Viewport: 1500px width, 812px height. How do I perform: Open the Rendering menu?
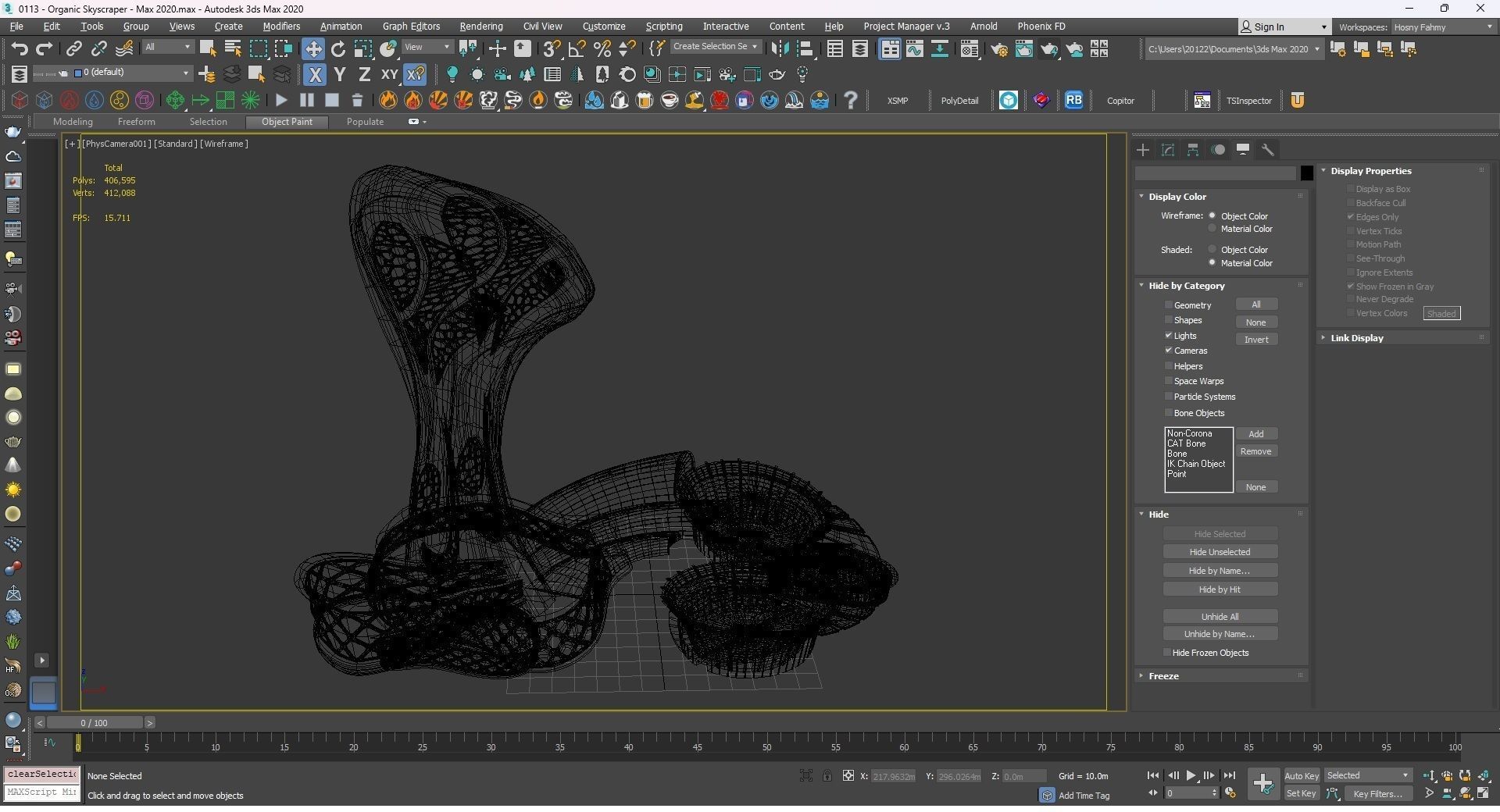(x=480, y=27)
